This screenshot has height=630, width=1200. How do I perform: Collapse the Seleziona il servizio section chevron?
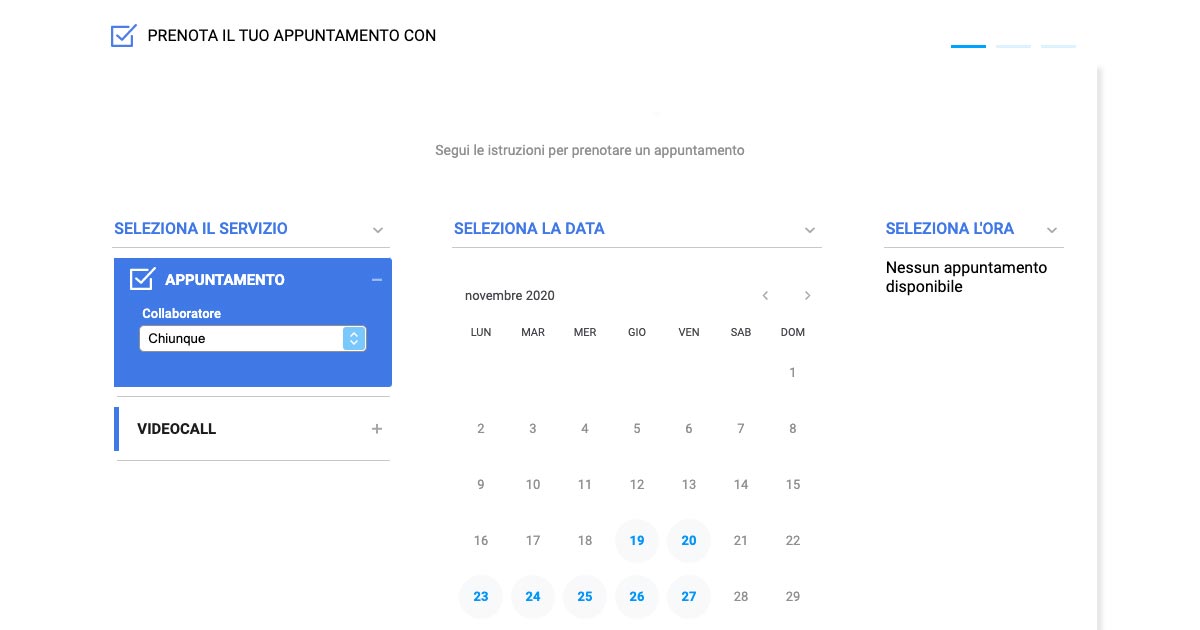click(x=378, y=230)
